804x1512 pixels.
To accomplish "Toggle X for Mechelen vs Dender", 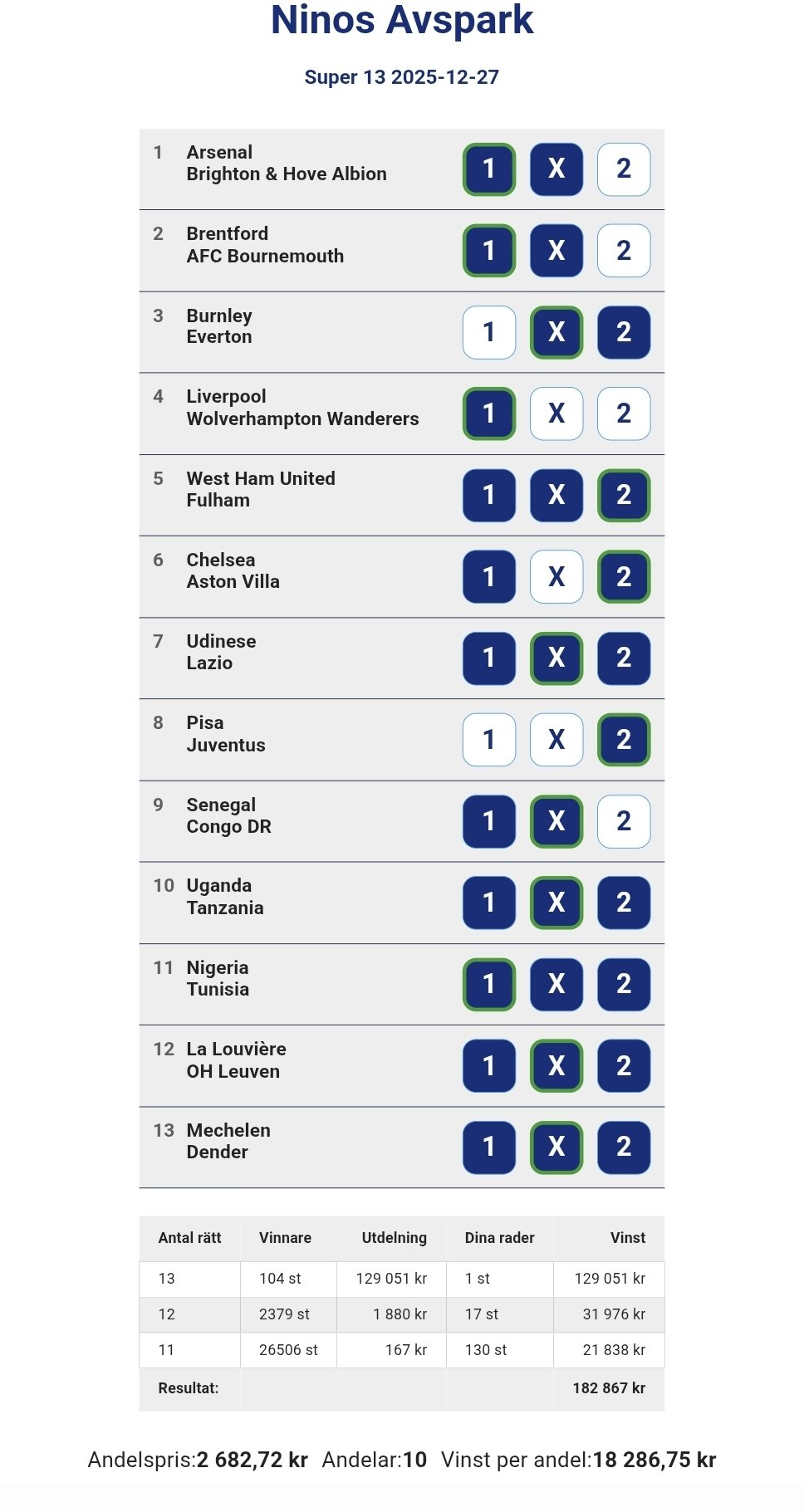I will click(556, 1147).
